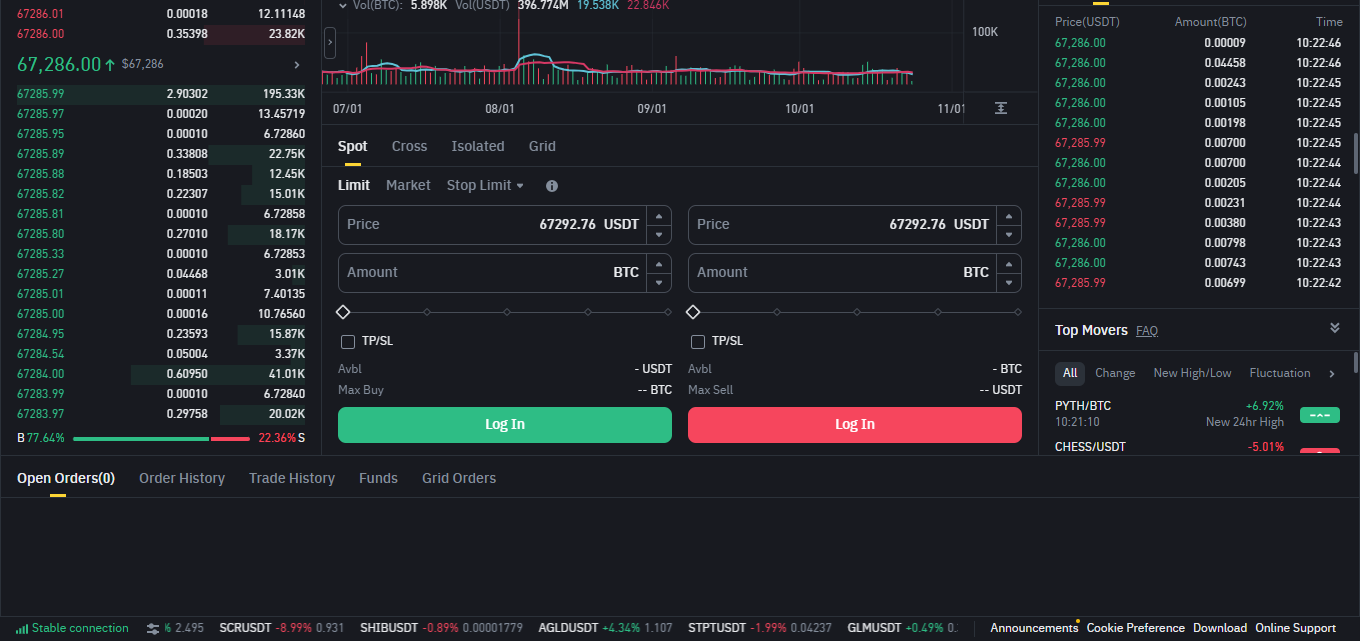1360x641 pixels.
Task: Open the Grid trading tab
Action: (542, 146)
